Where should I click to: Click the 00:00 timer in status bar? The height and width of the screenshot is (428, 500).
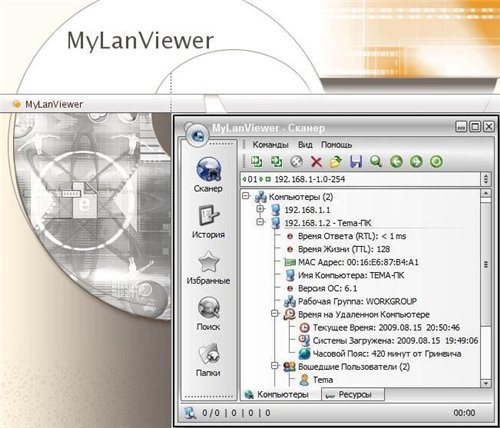pos(464,413)
